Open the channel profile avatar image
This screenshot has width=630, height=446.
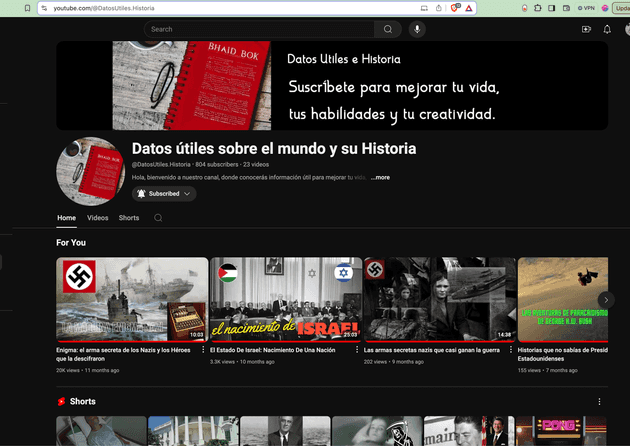(90, 172)
